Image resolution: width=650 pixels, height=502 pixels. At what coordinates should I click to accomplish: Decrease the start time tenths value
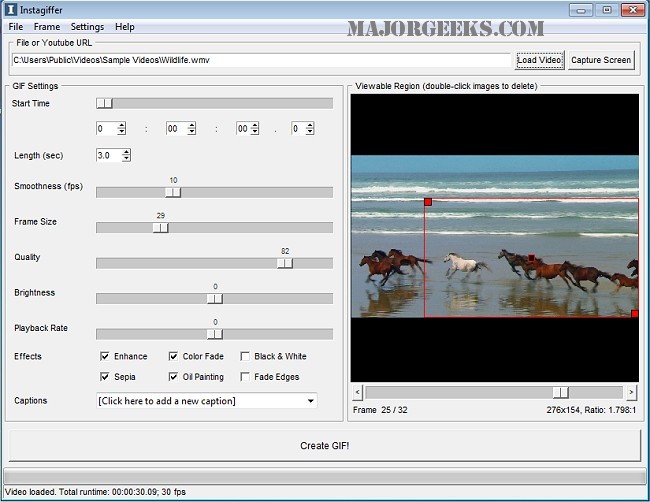click(x=310, y=131)
